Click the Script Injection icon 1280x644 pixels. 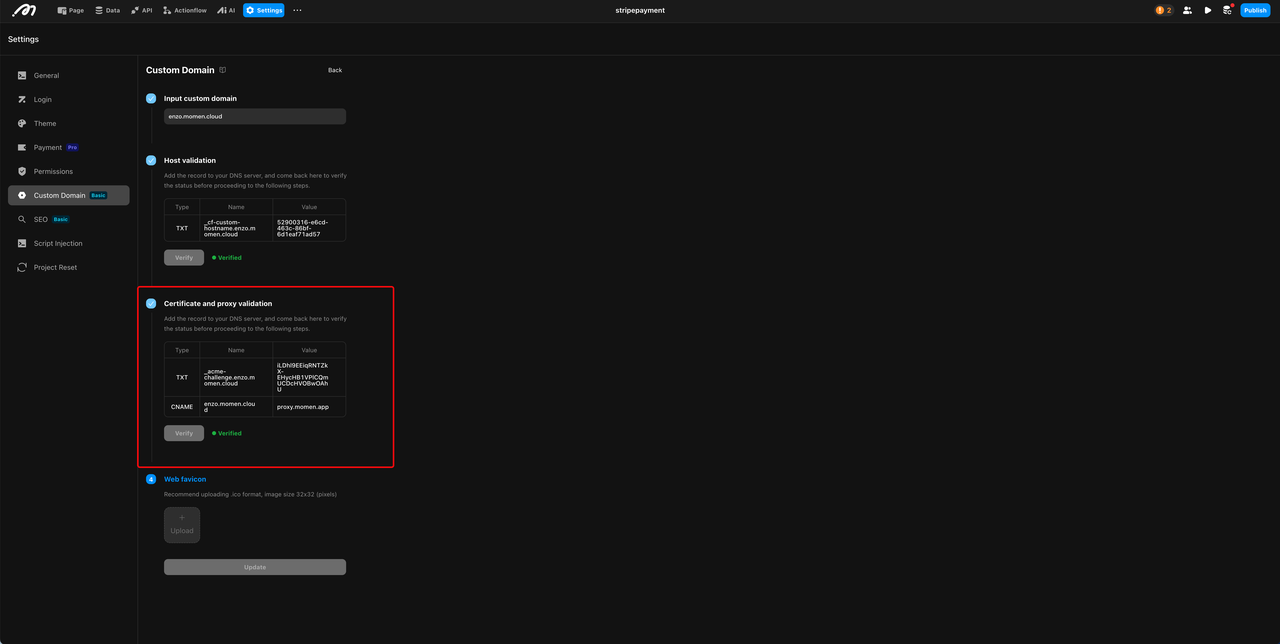pyautogui.click(x=22, y=243)
